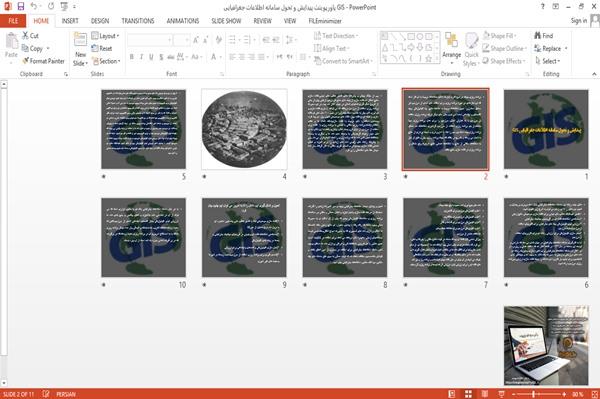600x399 pixels.
Task: Click Copy in the Clipboard group
Action: (x=32, y=48)
